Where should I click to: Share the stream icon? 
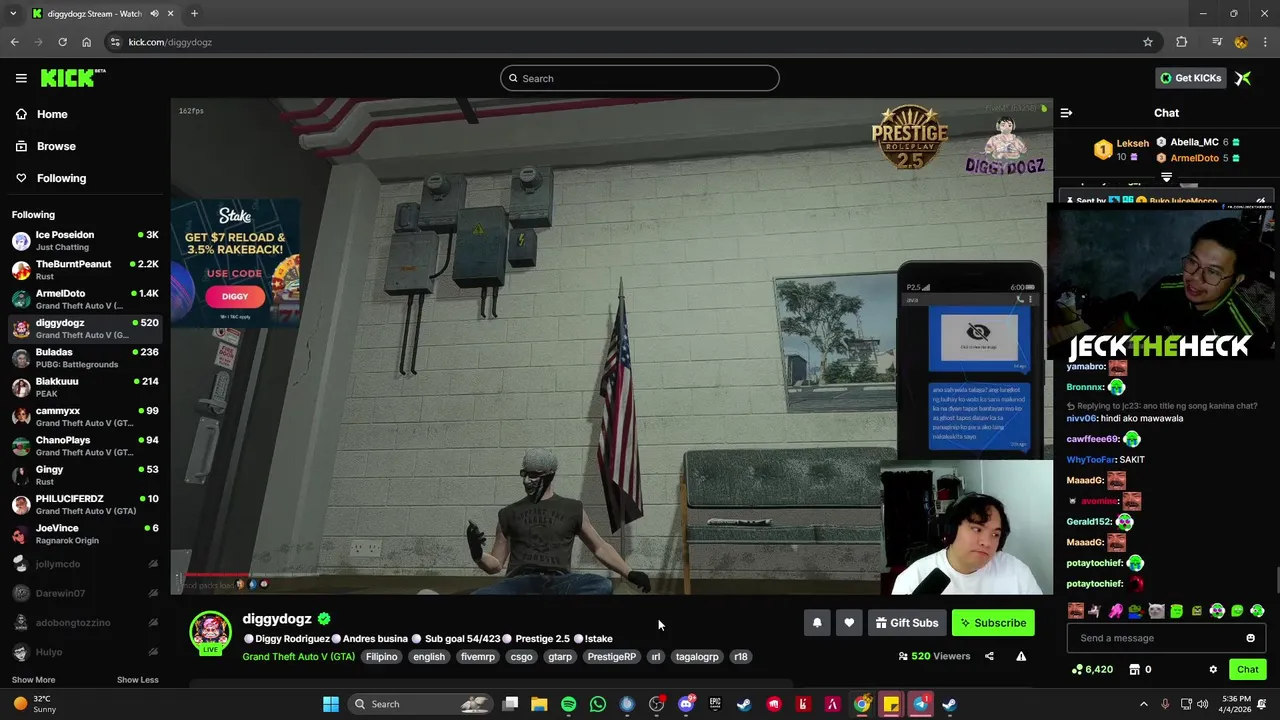(x=989, y=656)
